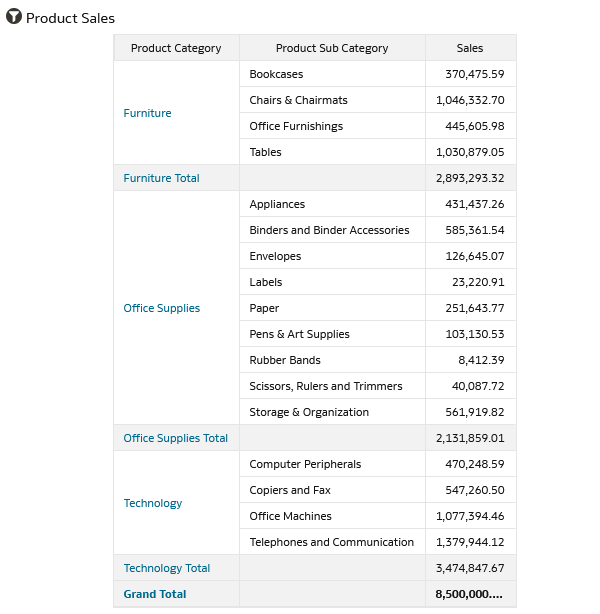
Task: Click the Office Machines sales value 1,077,394.46
Action: [x=470, y=516]
